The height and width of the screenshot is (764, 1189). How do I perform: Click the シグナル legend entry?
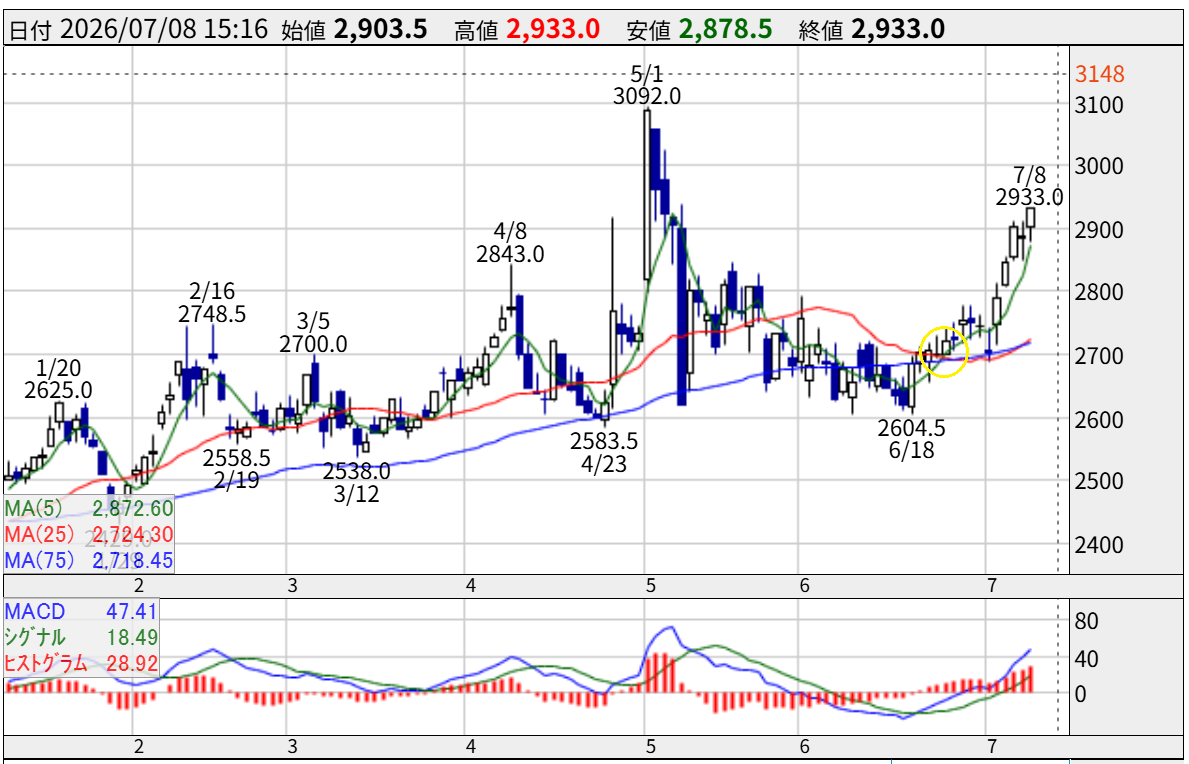(82, 637)
